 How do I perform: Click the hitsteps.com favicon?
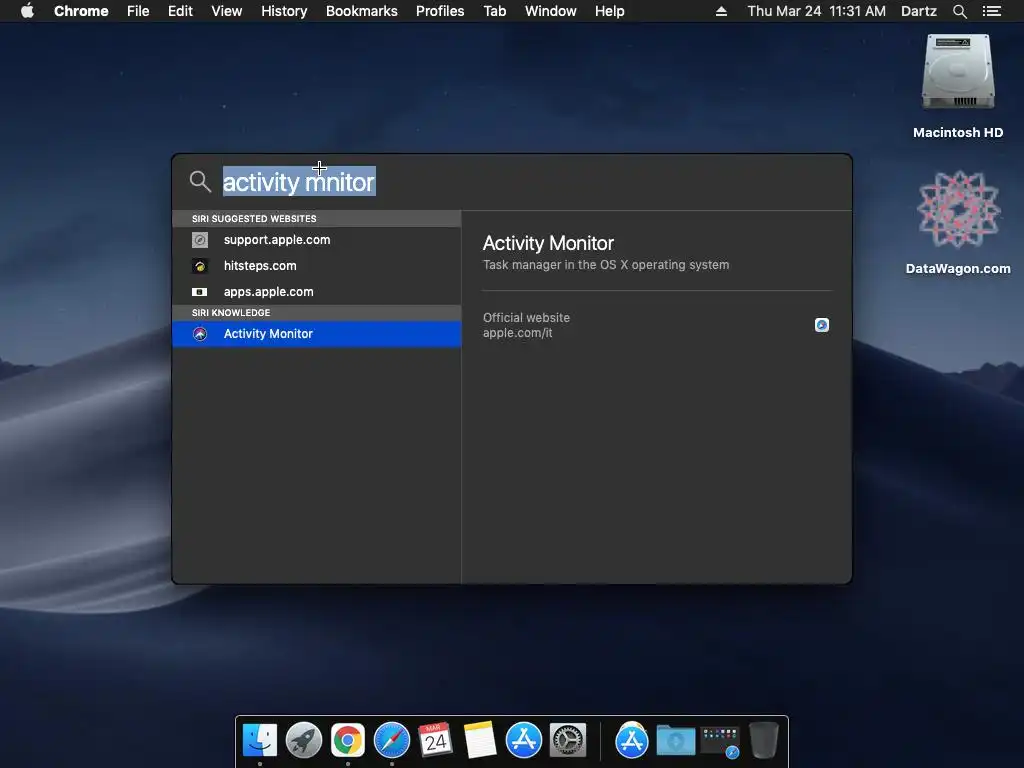(x=200, y=266)
